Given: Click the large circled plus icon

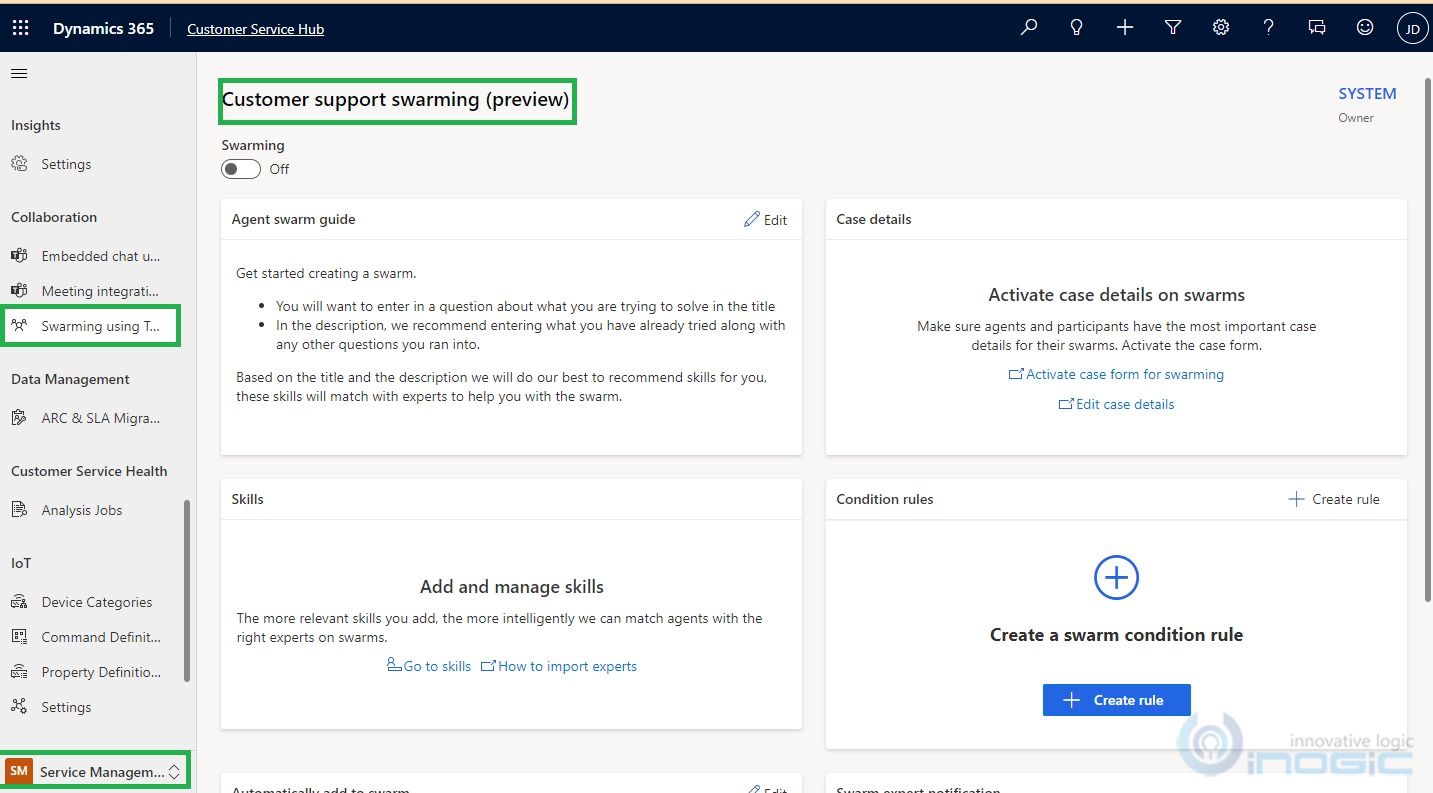Looking at the screenshot, I should tap(1116, 577).
